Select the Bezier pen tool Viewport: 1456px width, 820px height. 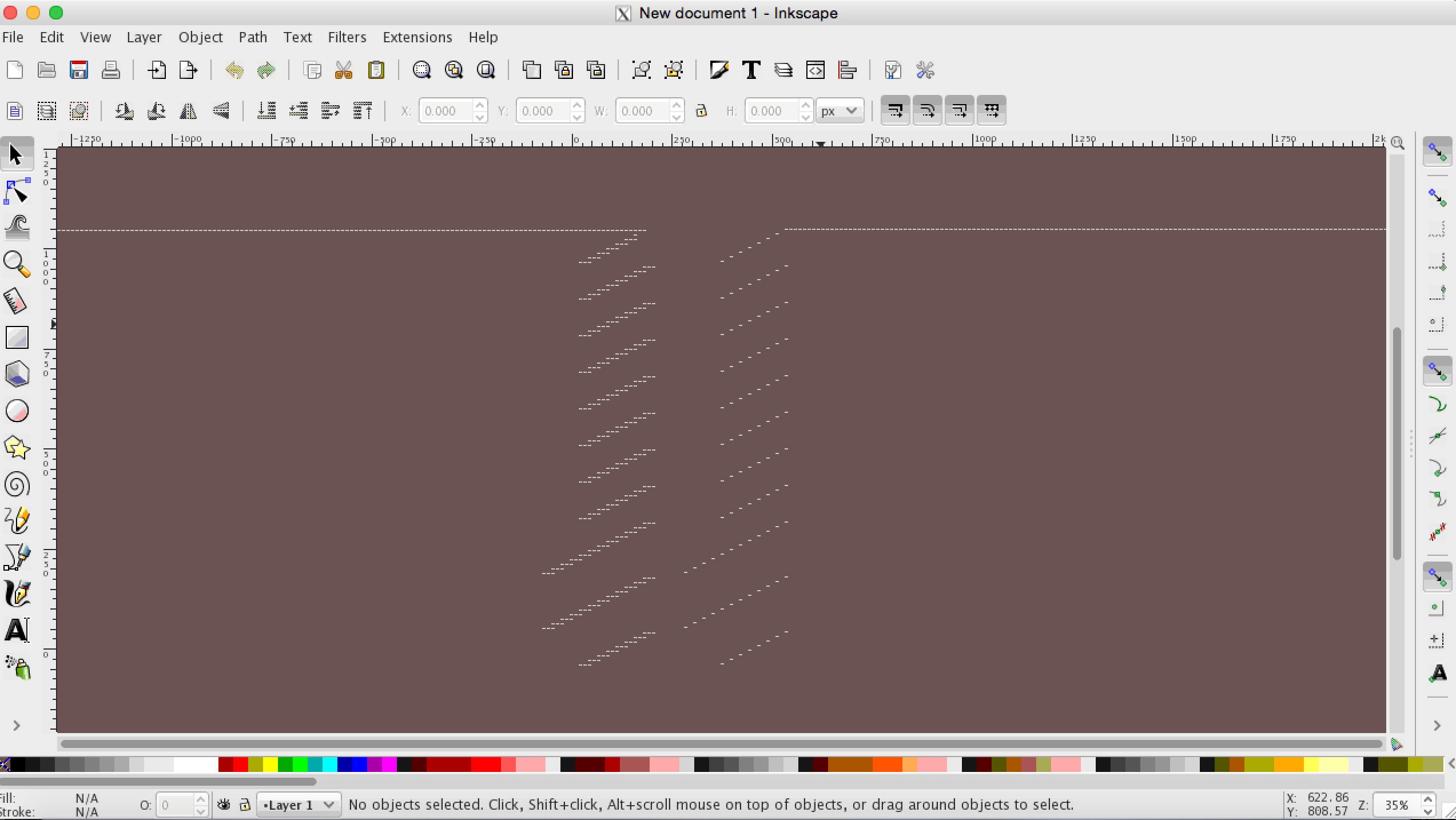[x=17, y=558]
